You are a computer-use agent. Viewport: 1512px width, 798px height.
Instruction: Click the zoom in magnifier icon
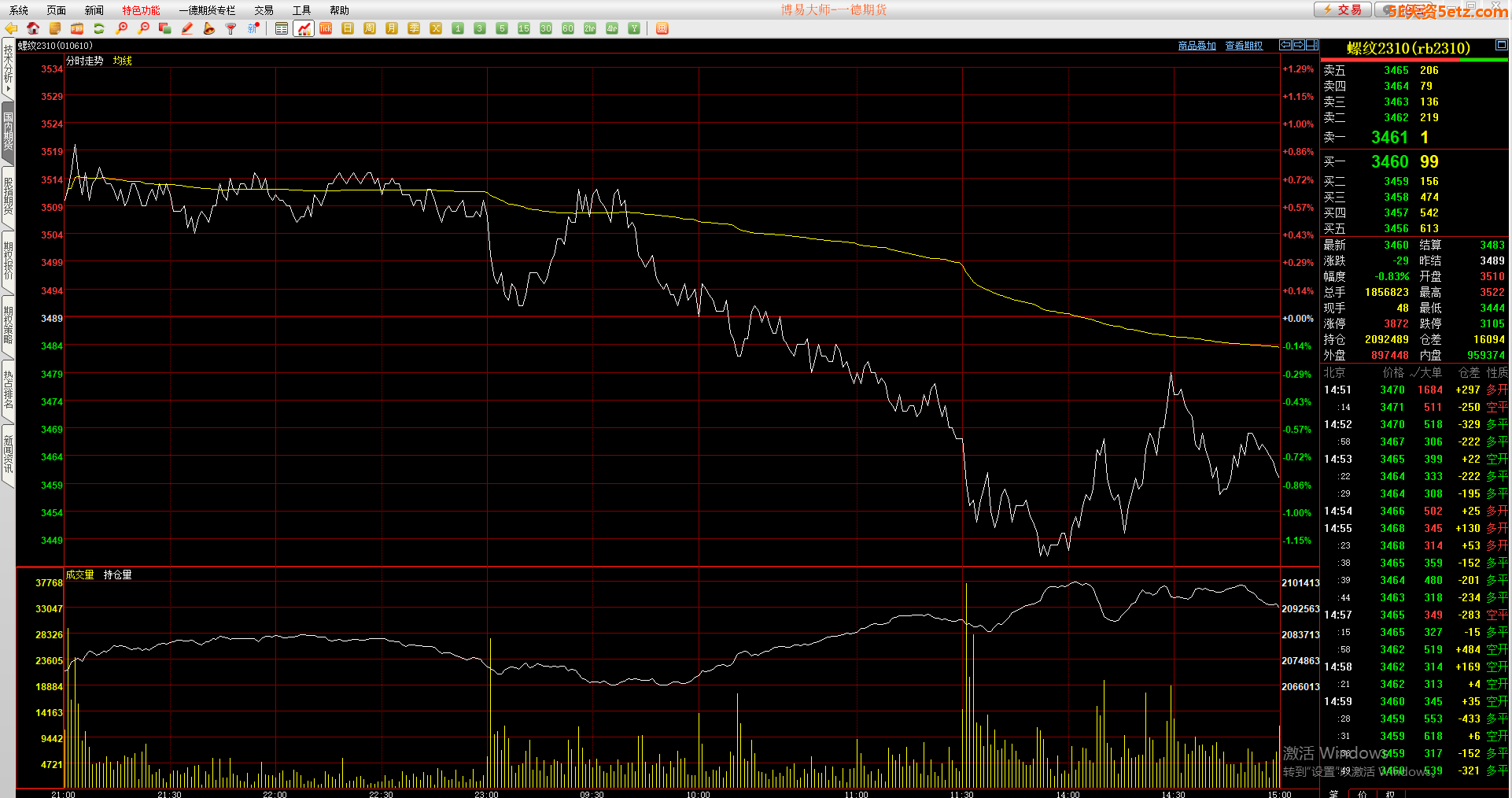121,28
